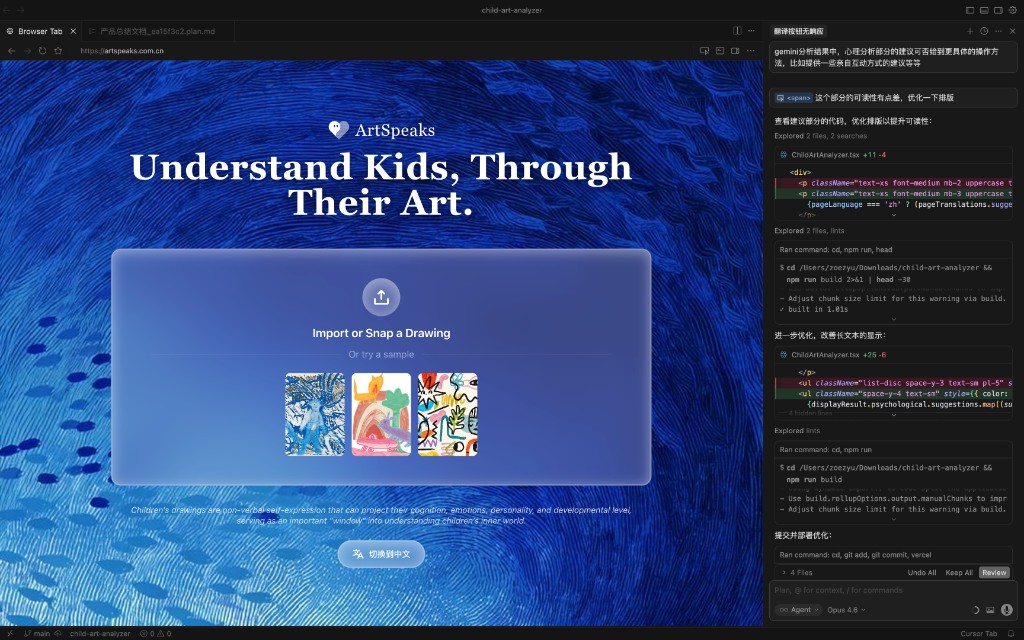This screenshot has height=640, width=1024.
Task: Start a new chat with the plus icon
Action: (x=970, y=31)
